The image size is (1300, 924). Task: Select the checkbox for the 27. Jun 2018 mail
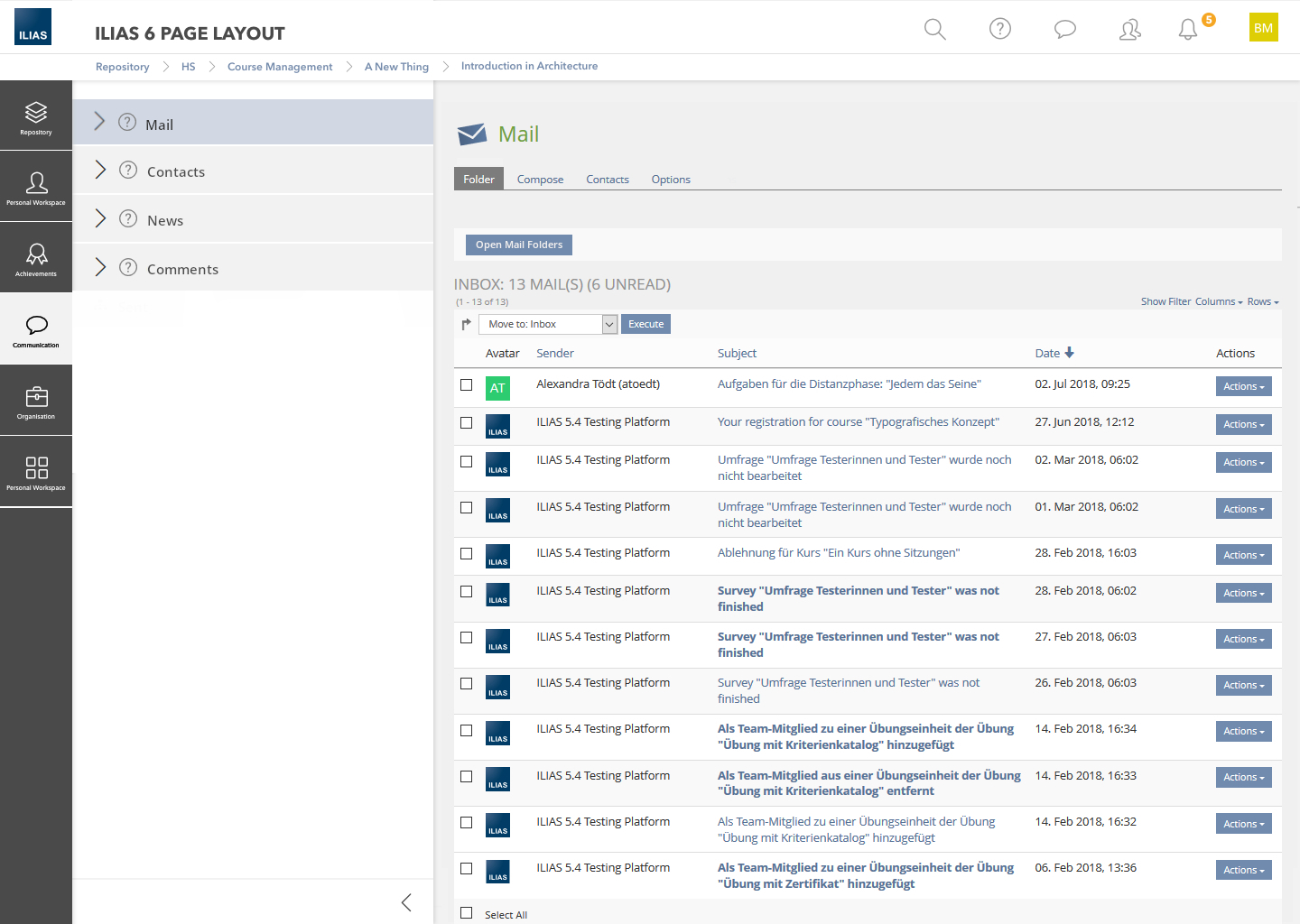tap(467, 423)
